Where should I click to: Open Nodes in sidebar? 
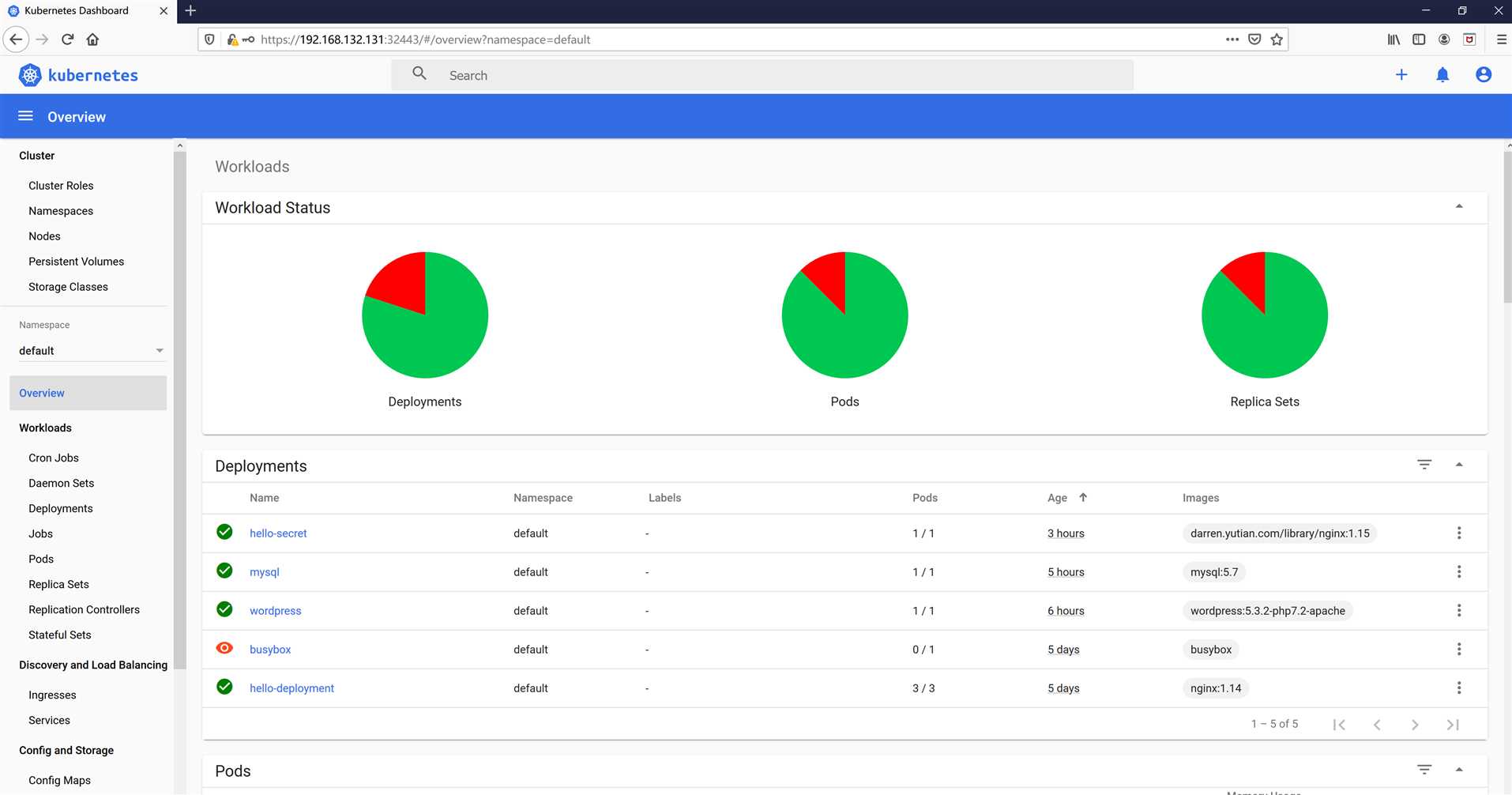coord(44,236)
